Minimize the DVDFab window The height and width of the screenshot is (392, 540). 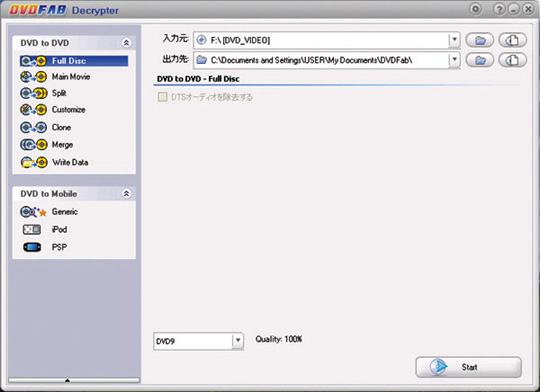(513, 9)
